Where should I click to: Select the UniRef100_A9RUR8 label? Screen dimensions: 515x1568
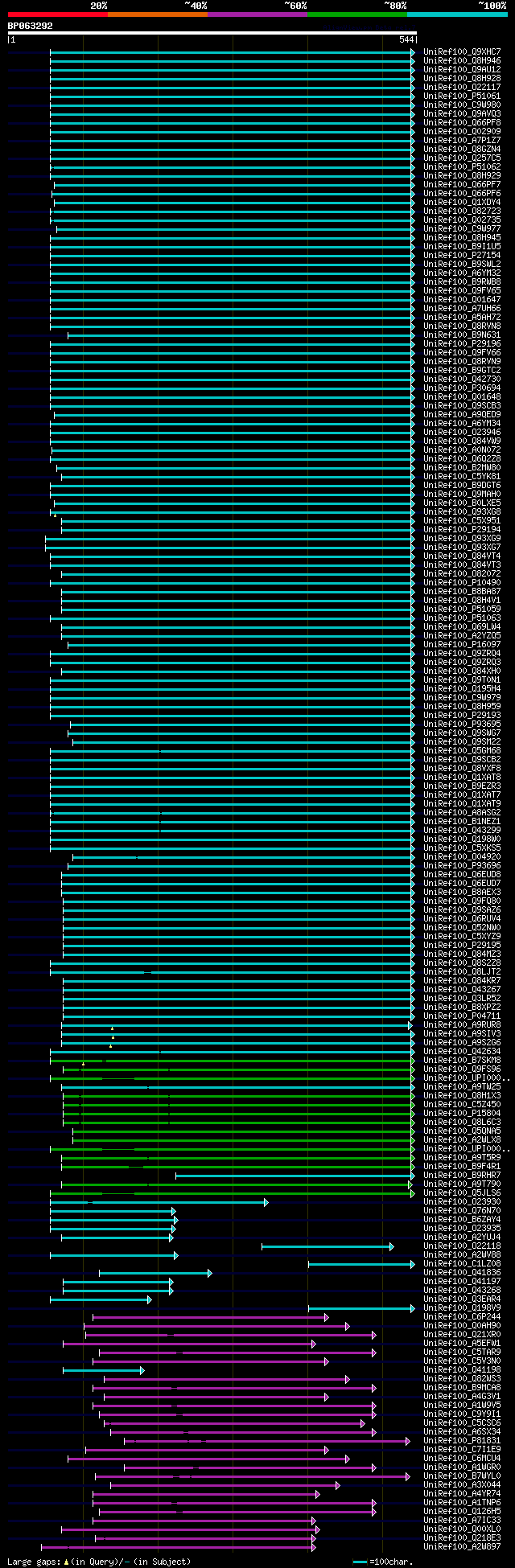point(462,1024)
